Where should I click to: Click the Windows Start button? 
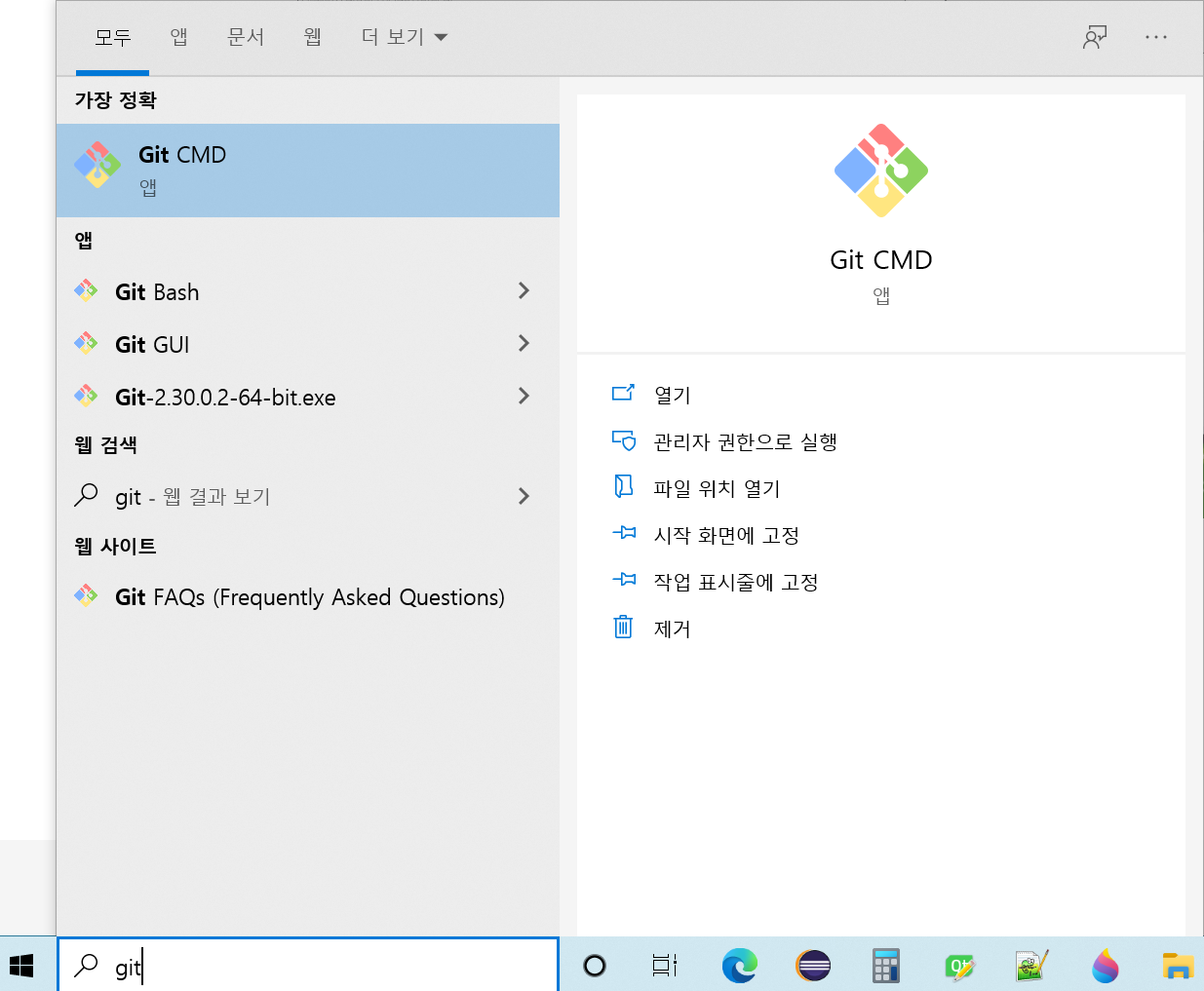tap(21, 965)
